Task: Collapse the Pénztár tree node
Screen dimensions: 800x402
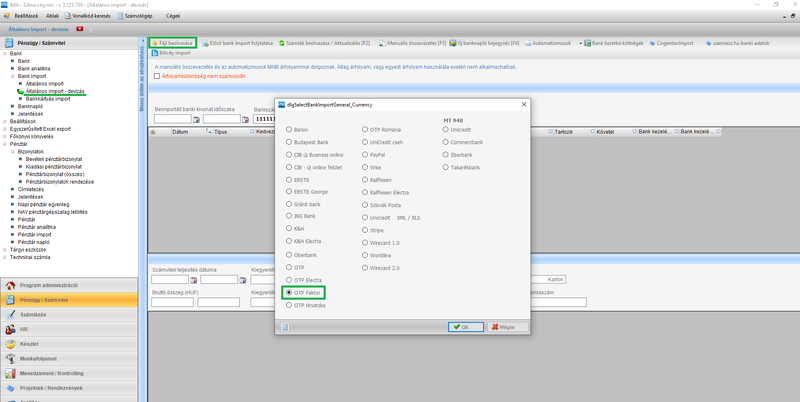Action: tap(5, 144)
